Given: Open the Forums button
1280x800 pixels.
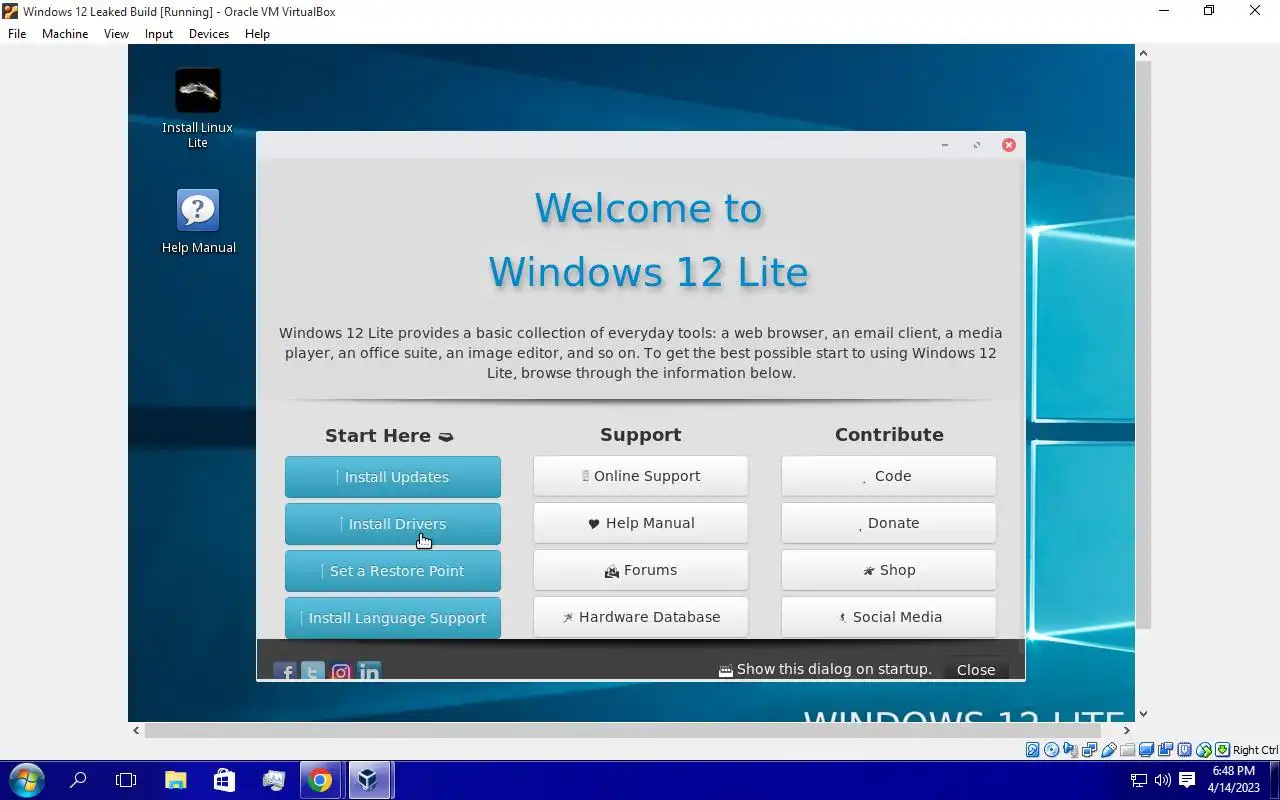Looking at the screenshot, I should click(x=641, y=570).
